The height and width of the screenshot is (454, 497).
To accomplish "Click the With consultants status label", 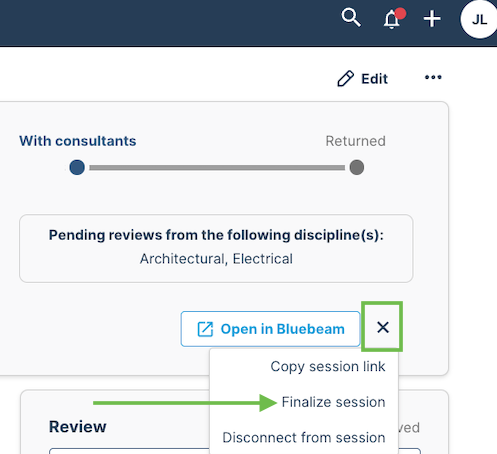I will point(78,141).
